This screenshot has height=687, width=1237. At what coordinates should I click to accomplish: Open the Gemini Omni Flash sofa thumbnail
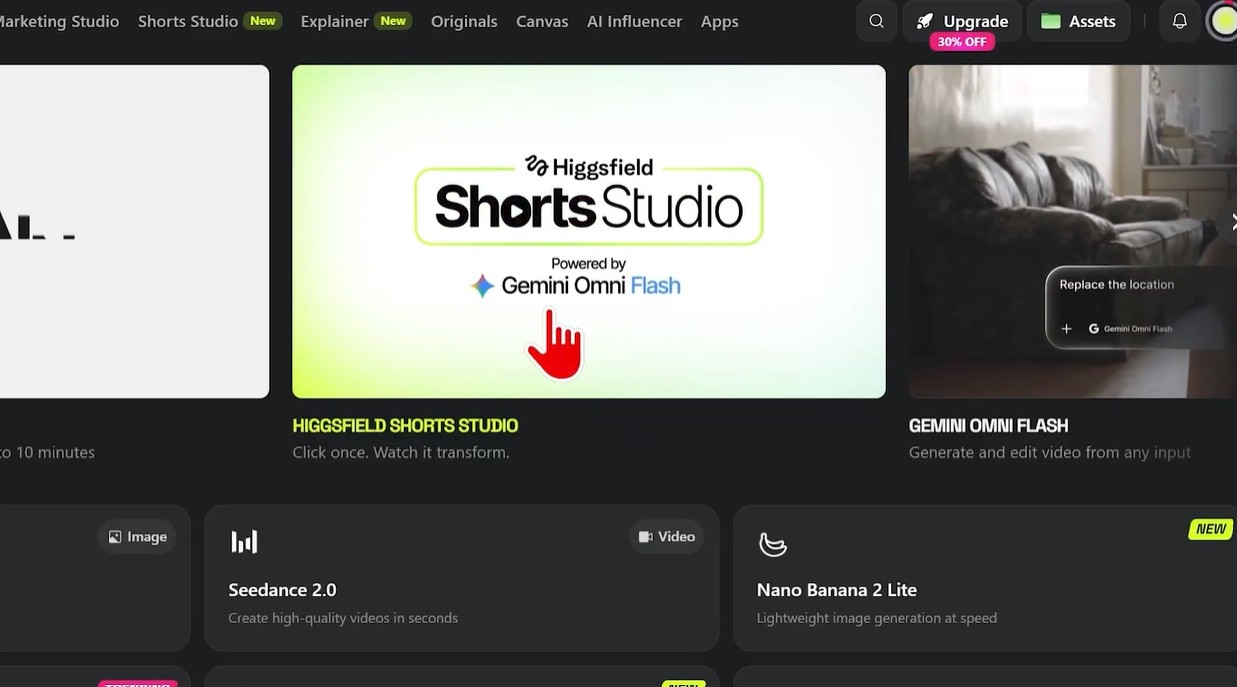[1072, 231]
